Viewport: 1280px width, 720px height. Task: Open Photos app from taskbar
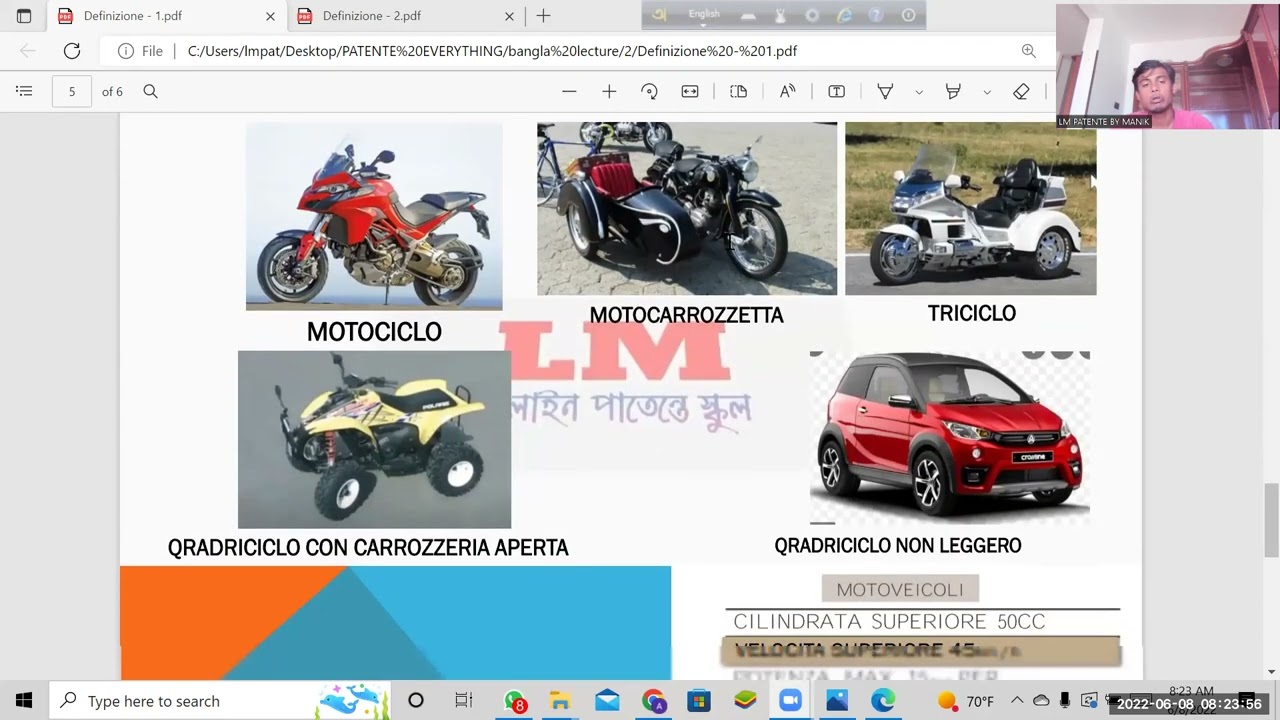[x=837, y=701]
